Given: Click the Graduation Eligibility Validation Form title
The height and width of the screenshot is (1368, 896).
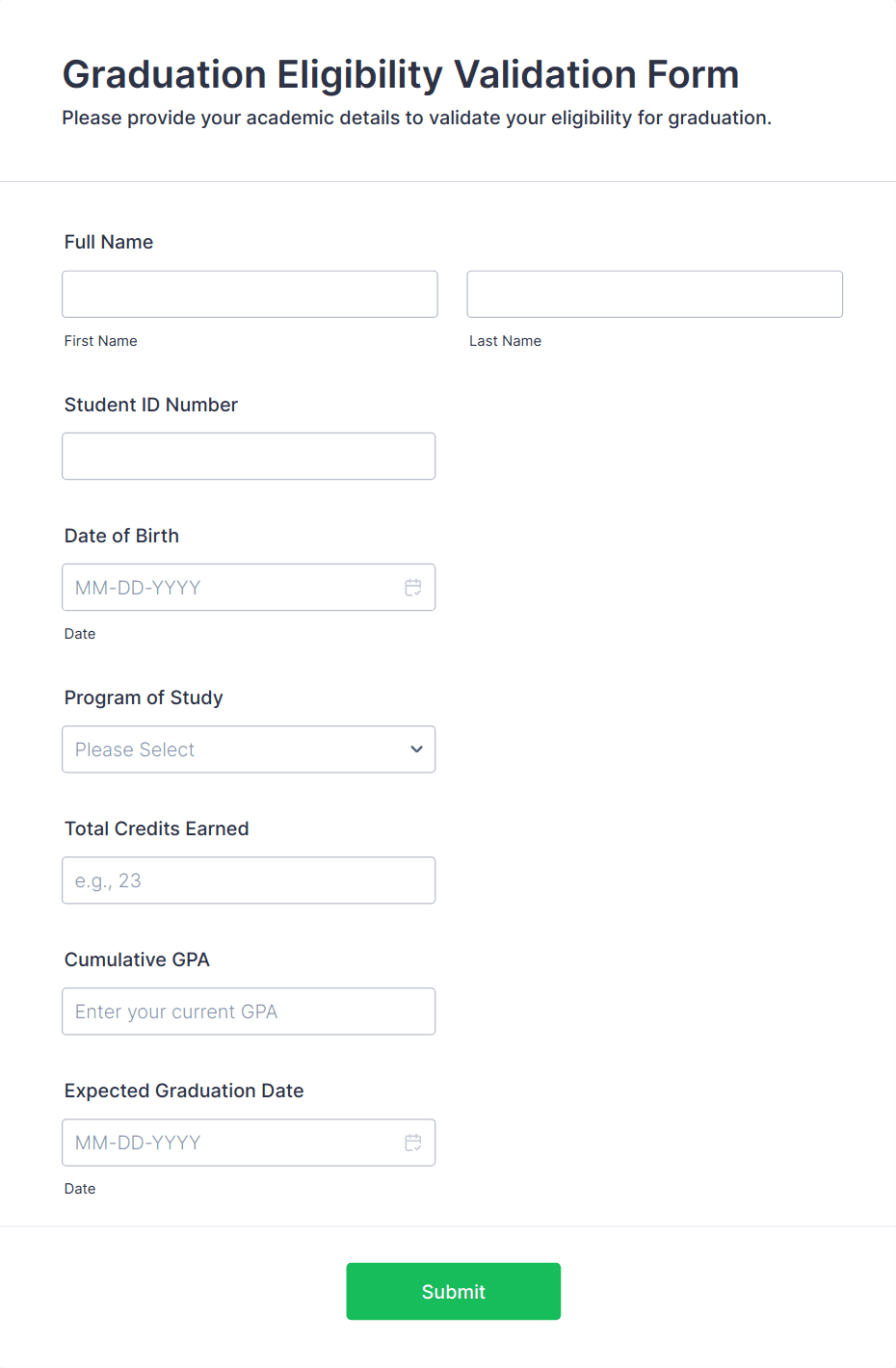Looking at the screenshot, I should pyautogui.click(x=401, y=74).
